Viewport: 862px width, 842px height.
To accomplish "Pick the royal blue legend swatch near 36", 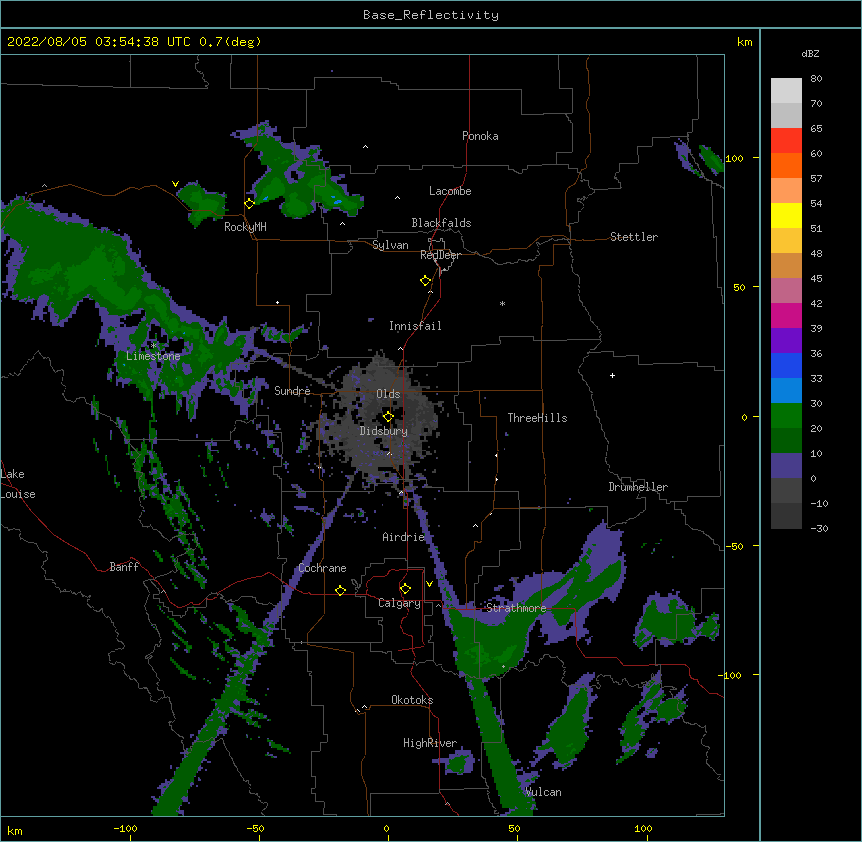I will (x=786, y=365).
